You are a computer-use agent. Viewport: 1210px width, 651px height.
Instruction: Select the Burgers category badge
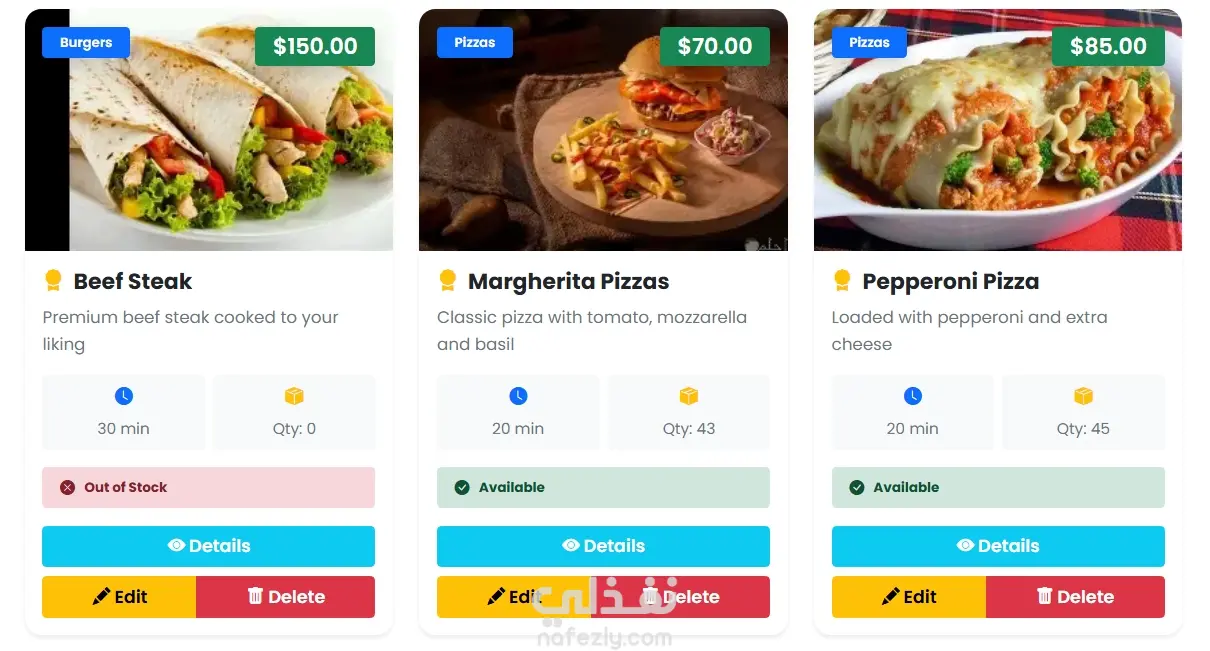pos(86,42)
